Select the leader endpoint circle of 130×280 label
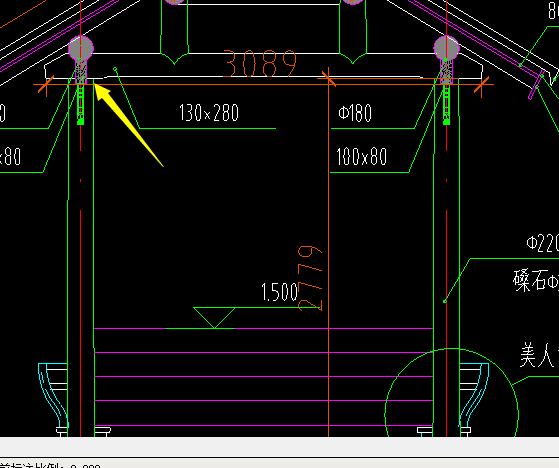The width and height of the screenshot is (559, 468). pyautogui.click(x=115, y=69)
